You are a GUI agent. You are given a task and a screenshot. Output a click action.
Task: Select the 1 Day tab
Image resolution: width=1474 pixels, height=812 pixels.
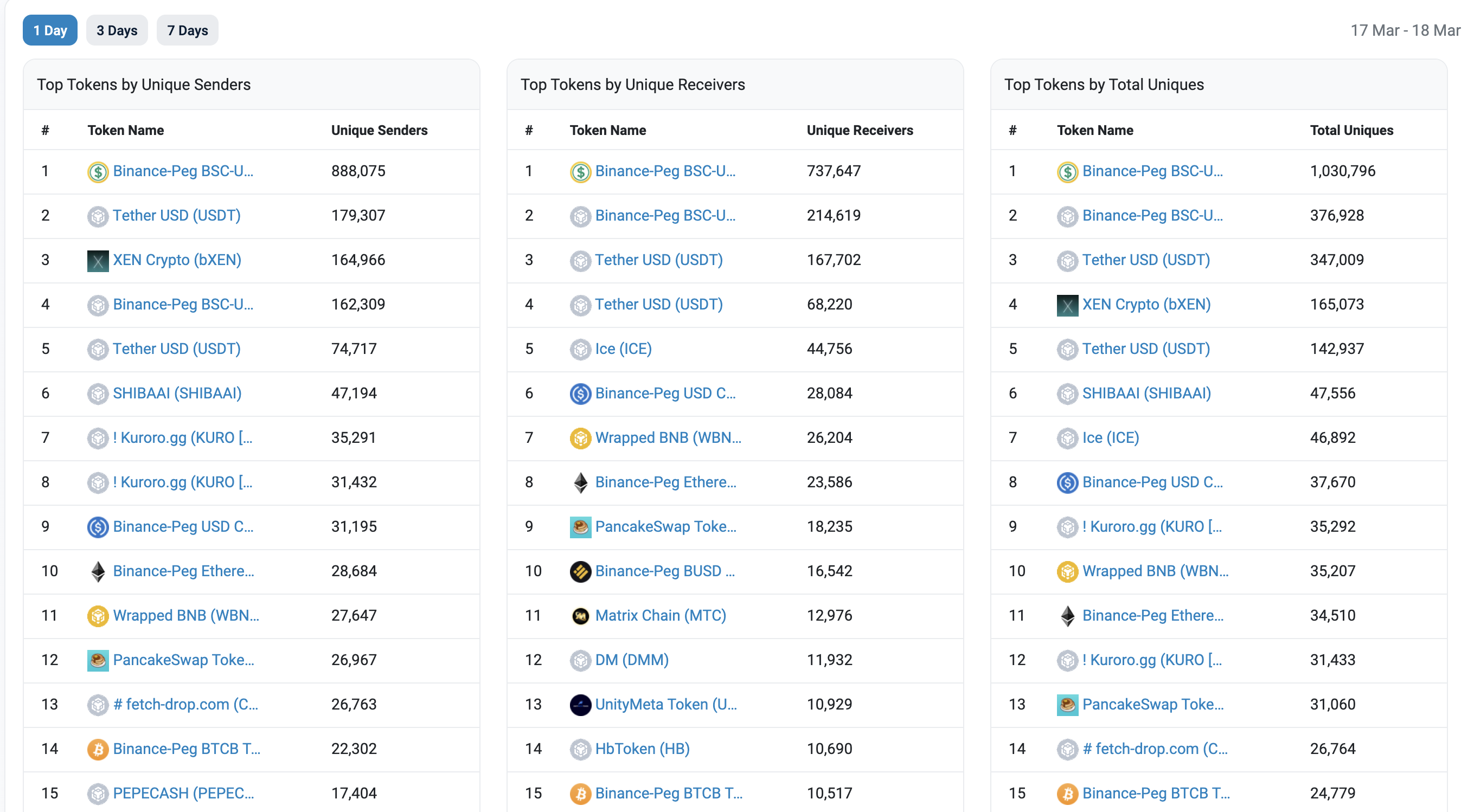50,30
